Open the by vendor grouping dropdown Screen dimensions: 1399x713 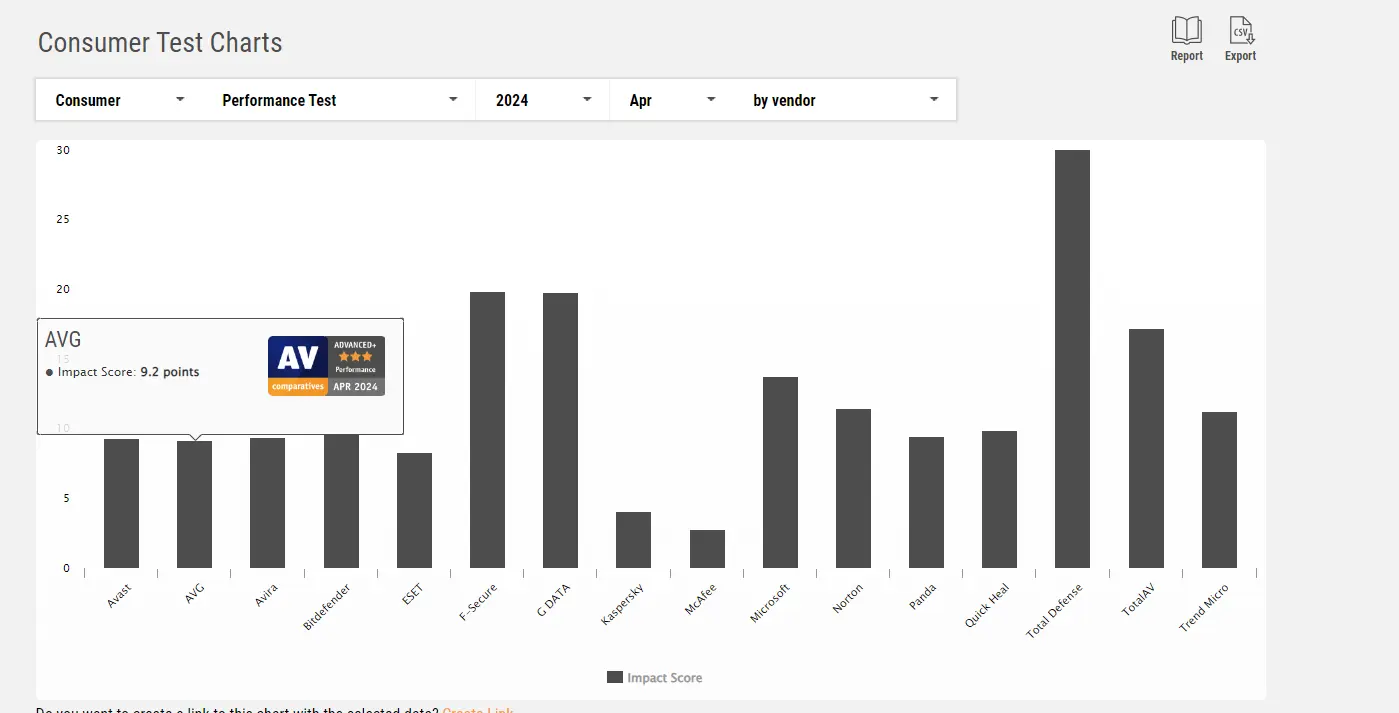pyautogui.click(x=846, y=100)
